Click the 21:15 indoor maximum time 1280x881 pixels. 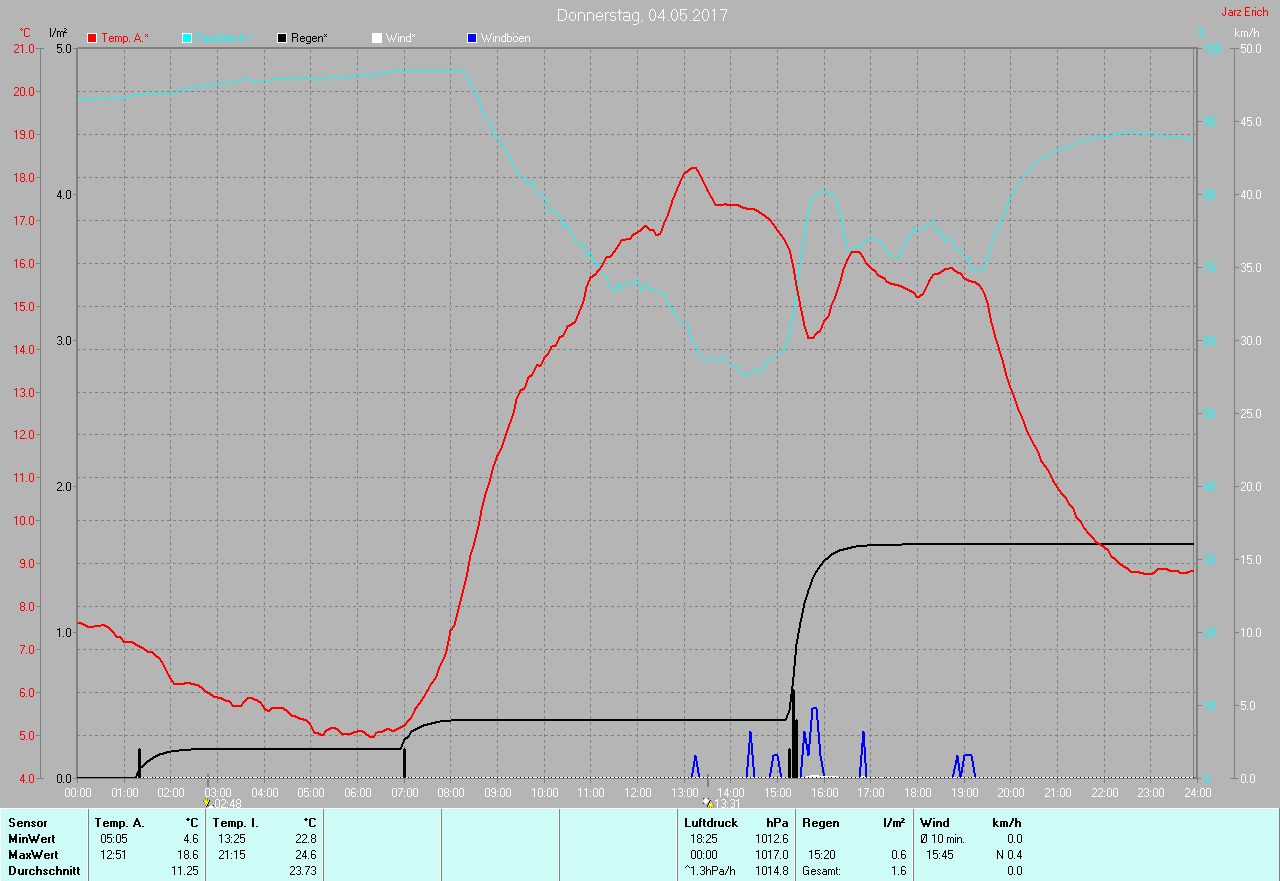click(x=232, y=855)
